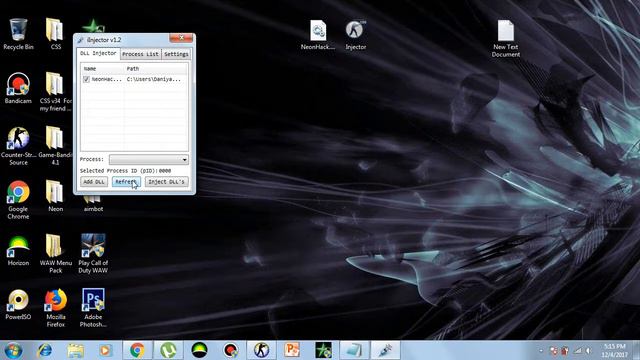This screenshot has height=360, width=640.
Task: Open the green star app in the taskbar
Action: (x=324, y=350)
